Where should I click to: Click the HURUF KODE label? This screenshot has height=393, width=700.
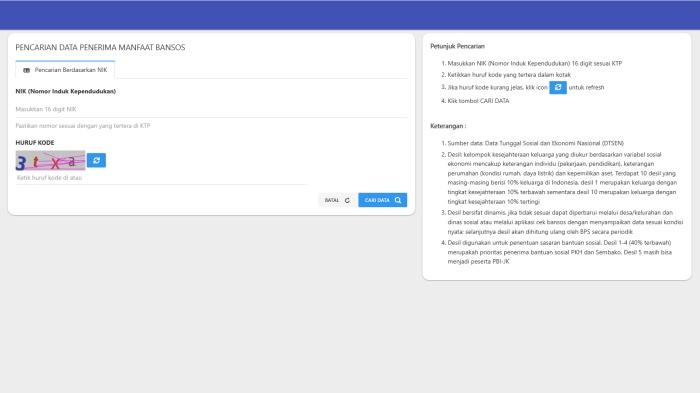[35, 142]
